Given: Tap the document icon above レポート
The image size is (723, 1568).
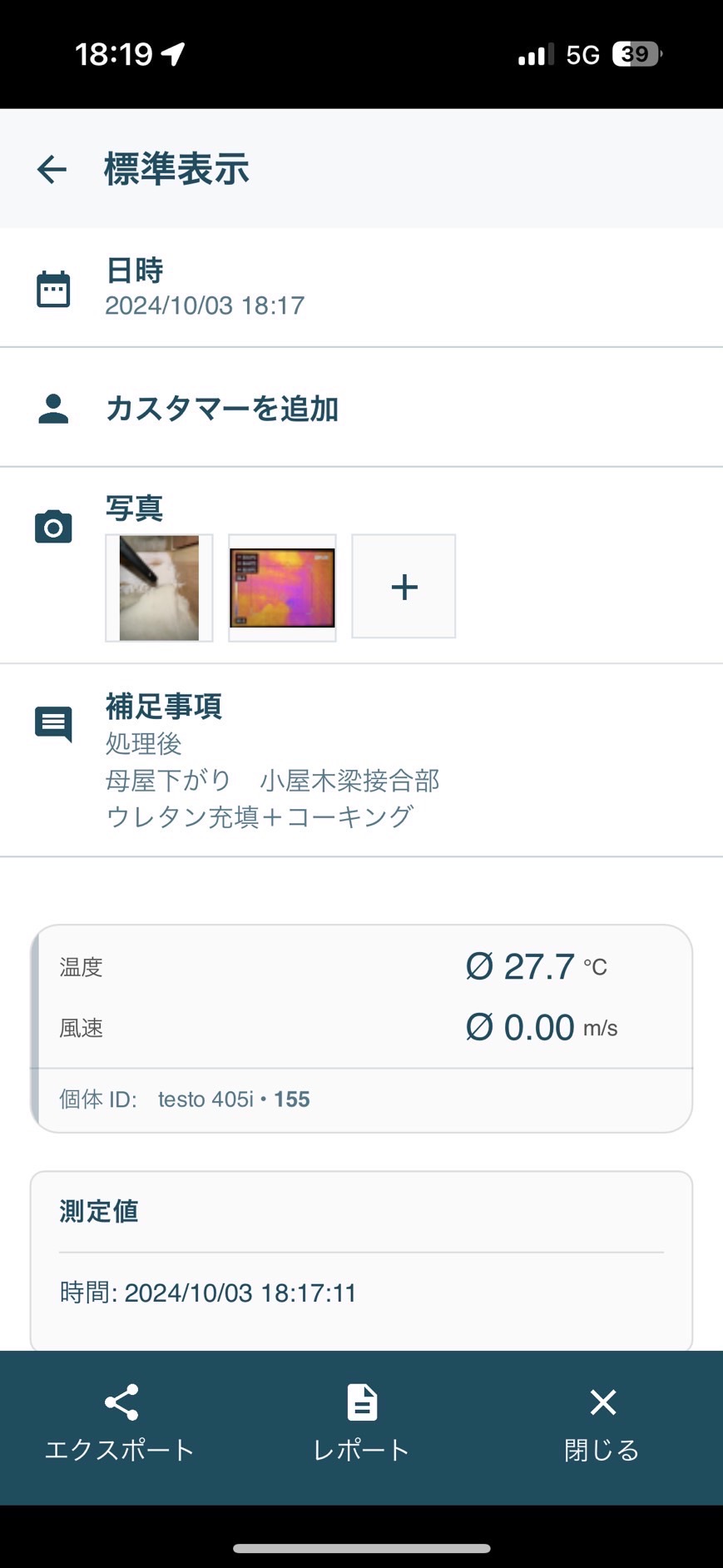Looking at the screenshot, I should [x=362, y=1402].
